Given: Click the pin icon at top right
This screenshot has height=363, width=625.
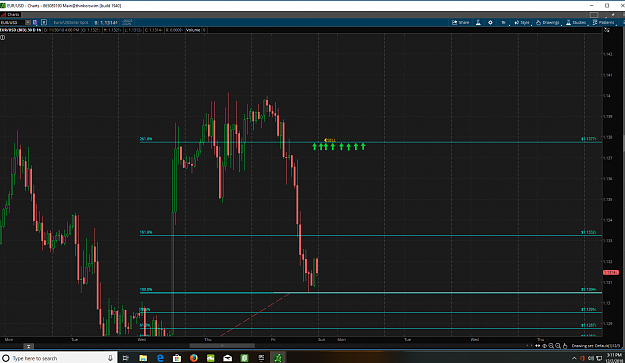Looking at the screenshot, I should [x=613, y=15].
